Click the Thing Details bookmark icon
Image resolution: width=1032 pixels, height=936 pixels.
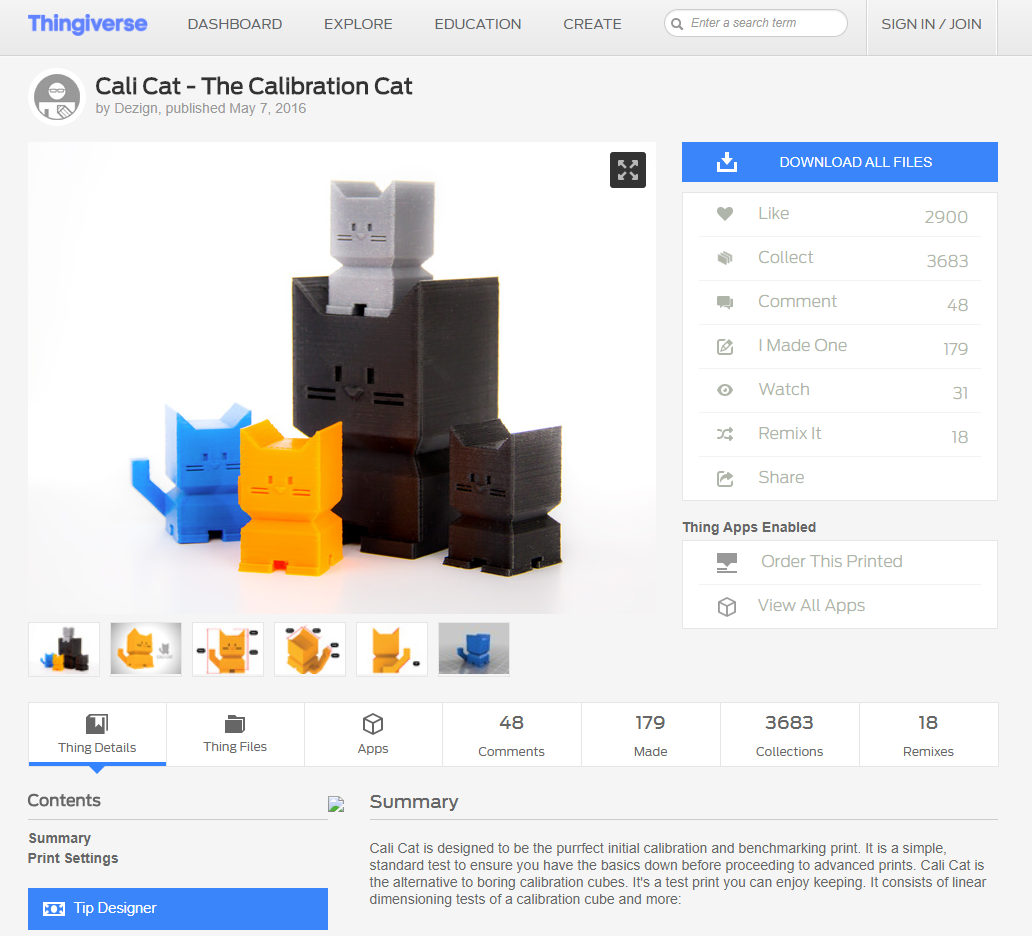coord(97,724)
